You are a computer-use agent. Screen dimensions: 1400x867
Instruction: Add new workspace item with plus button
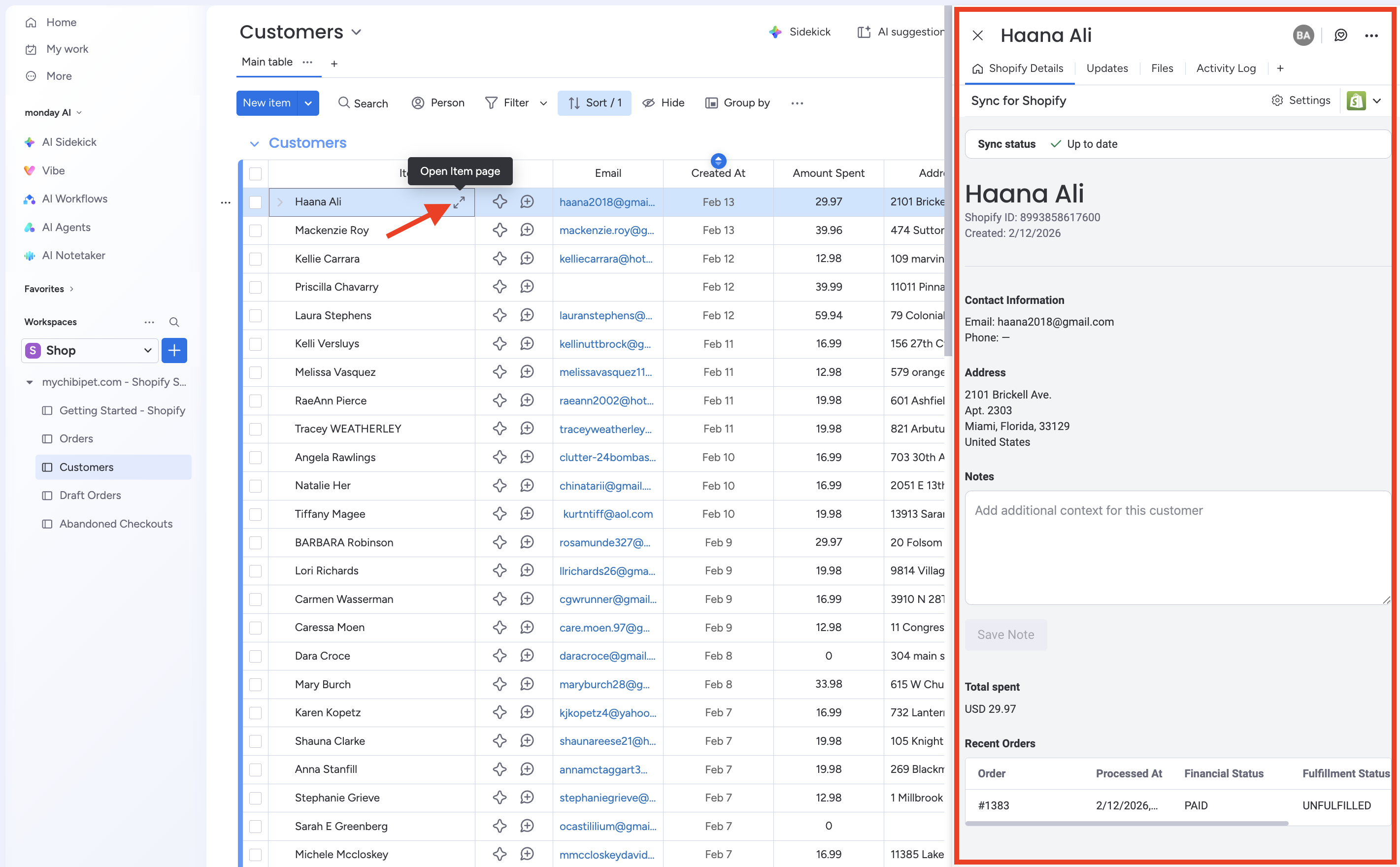[x=174, y=350]
